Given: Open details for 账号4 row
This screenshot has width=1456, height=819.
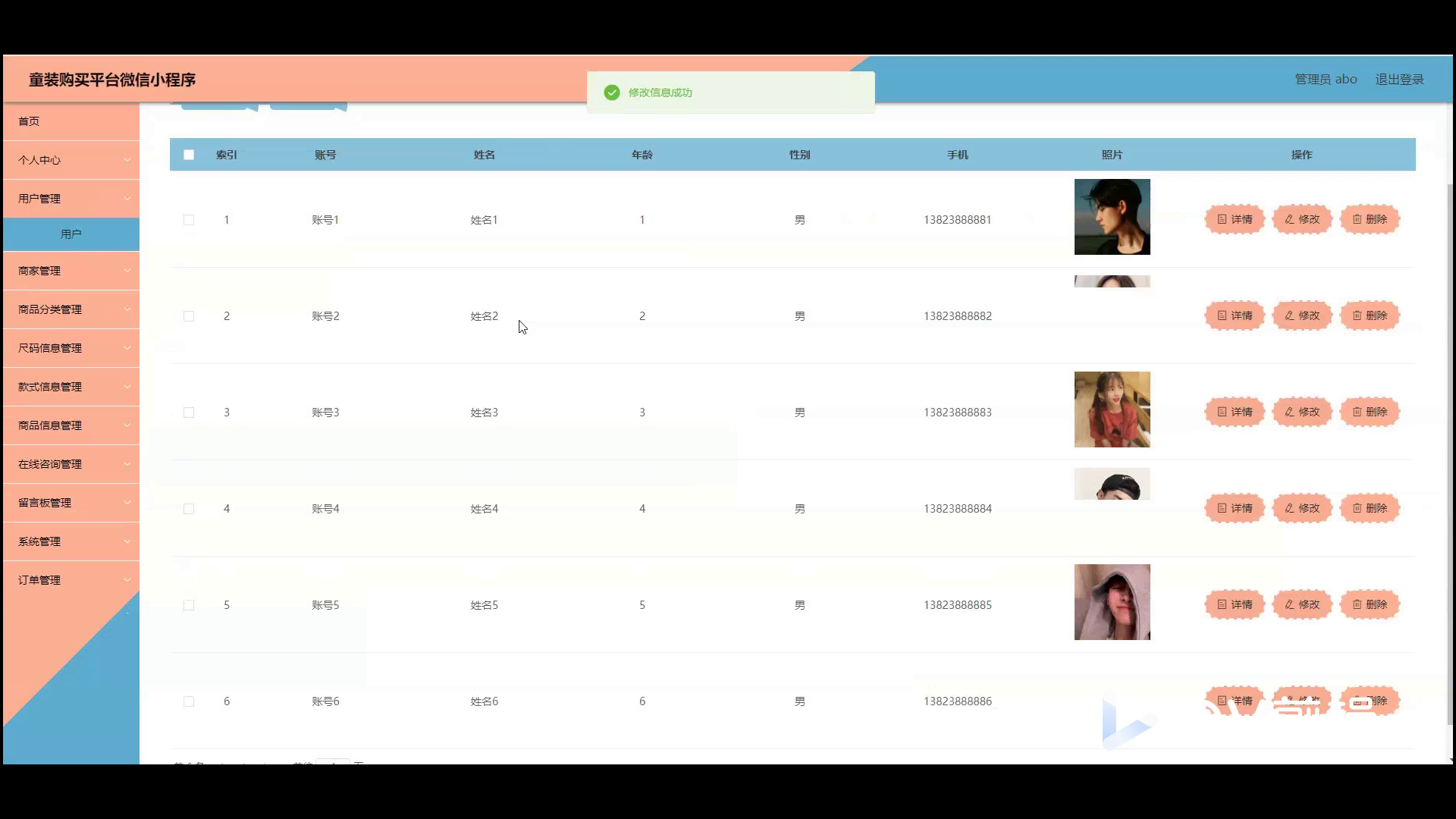Looking at the screenshot, I should pyautogui.click(x=1235, y=508).
